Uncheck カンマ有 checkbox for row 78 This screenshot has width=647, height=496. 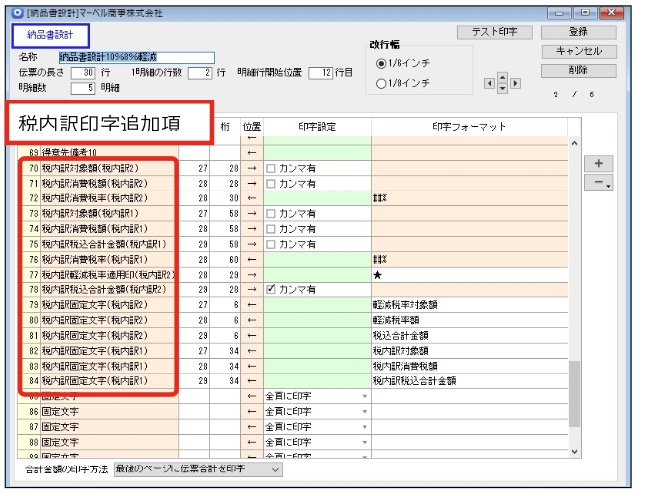tap(271, 289)
